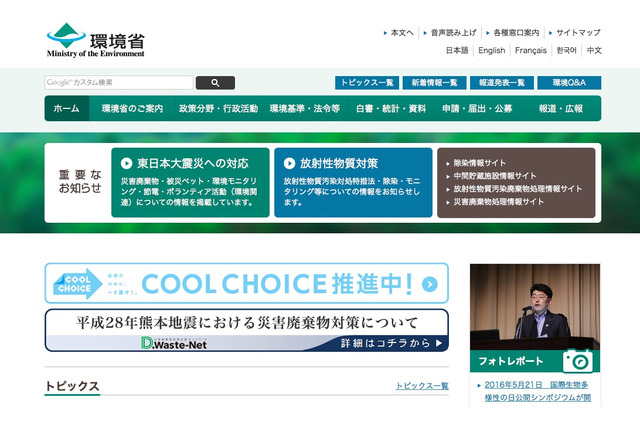Click the Ministry of the Environment logo
The width and height of the screenshot is (640, 426).
96,40
